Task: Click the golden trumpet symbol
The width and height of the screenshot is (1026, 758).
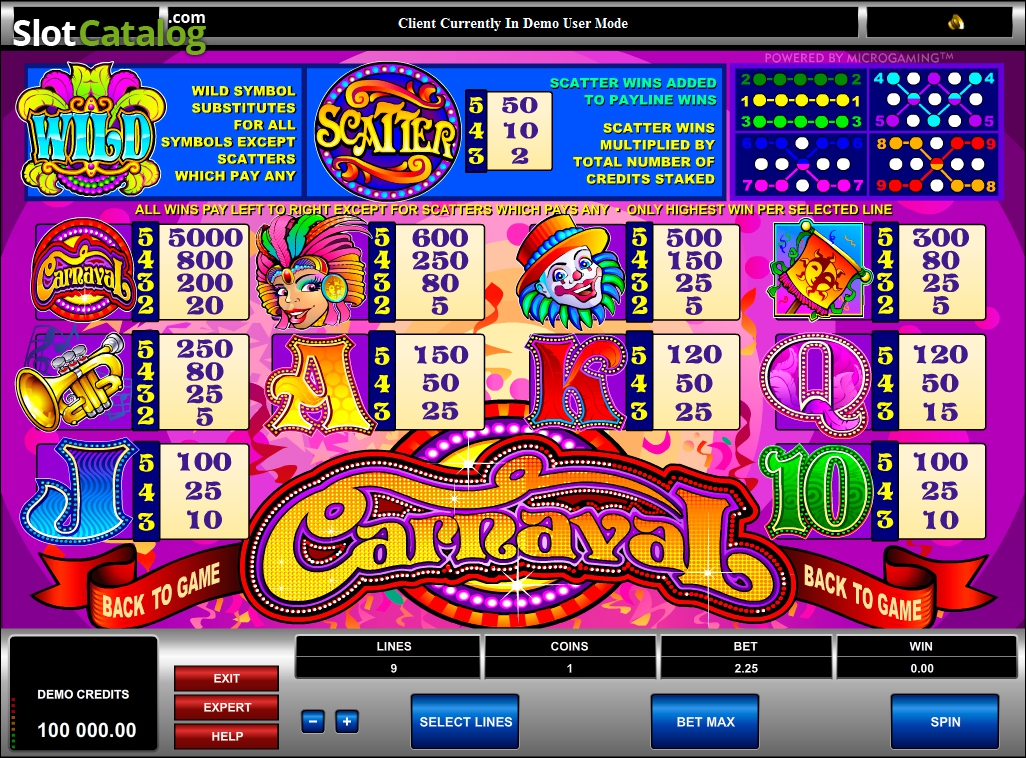Action: click(x=72, y=381)
